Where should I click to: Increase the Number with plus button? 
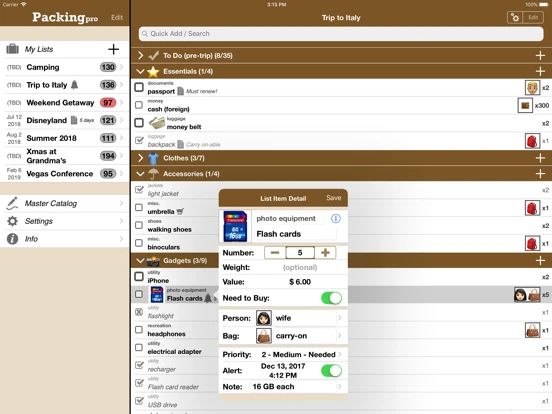(325, 253)
